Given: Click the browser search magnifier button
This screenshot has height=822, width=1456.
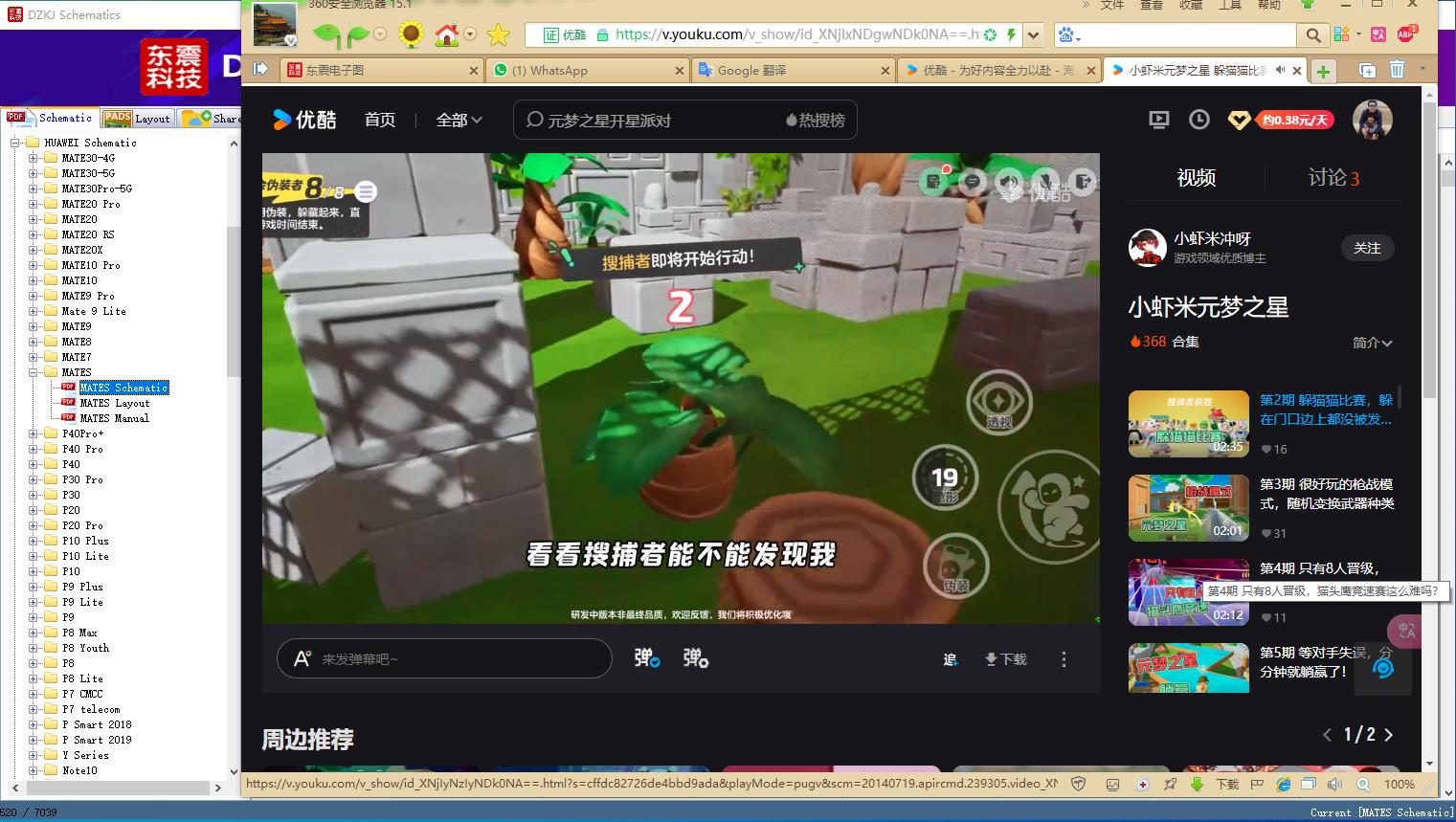Looking at the screenshot, I should [x=1313, y=35].
